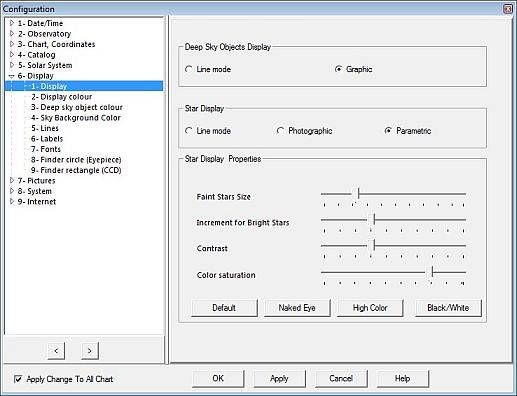Expand the 9- Internet tree node

pyautogui.click(x=12, y=202)
